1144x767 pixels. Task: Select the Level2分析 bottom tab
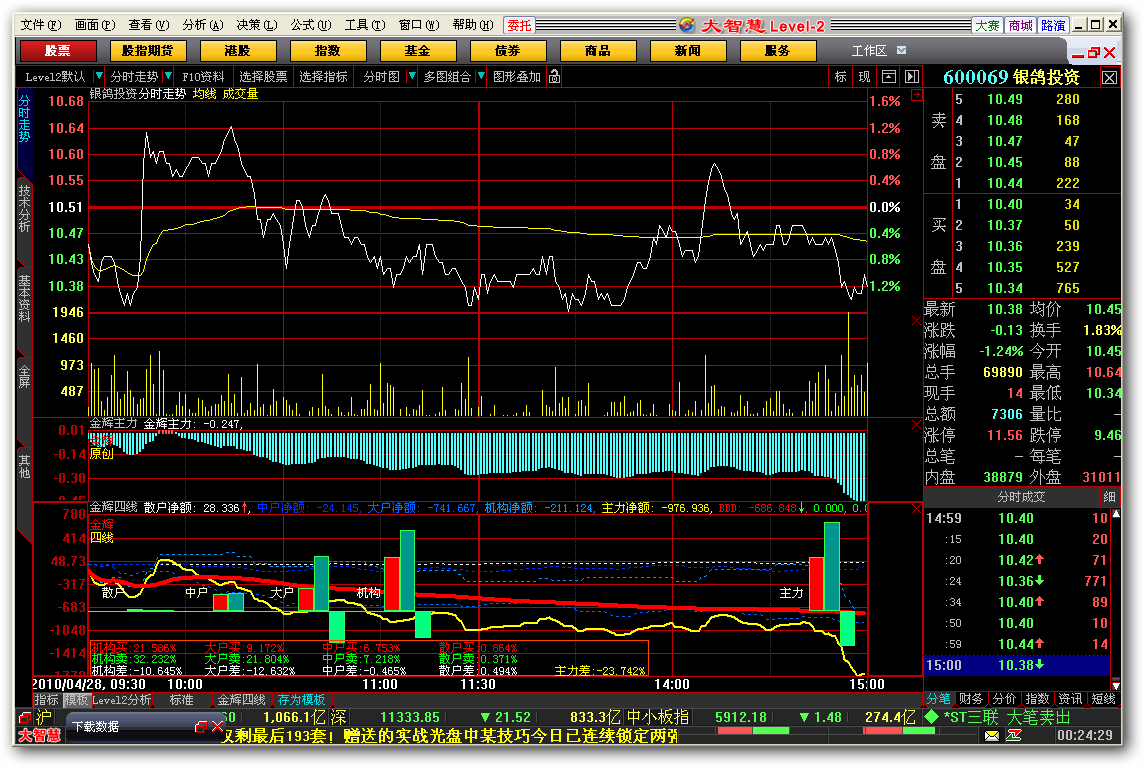coord(121,700)
